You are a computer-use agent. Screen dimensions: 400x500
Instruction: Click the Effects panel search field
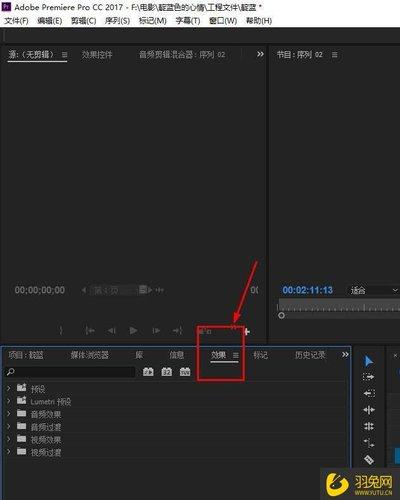coord(71,372)
